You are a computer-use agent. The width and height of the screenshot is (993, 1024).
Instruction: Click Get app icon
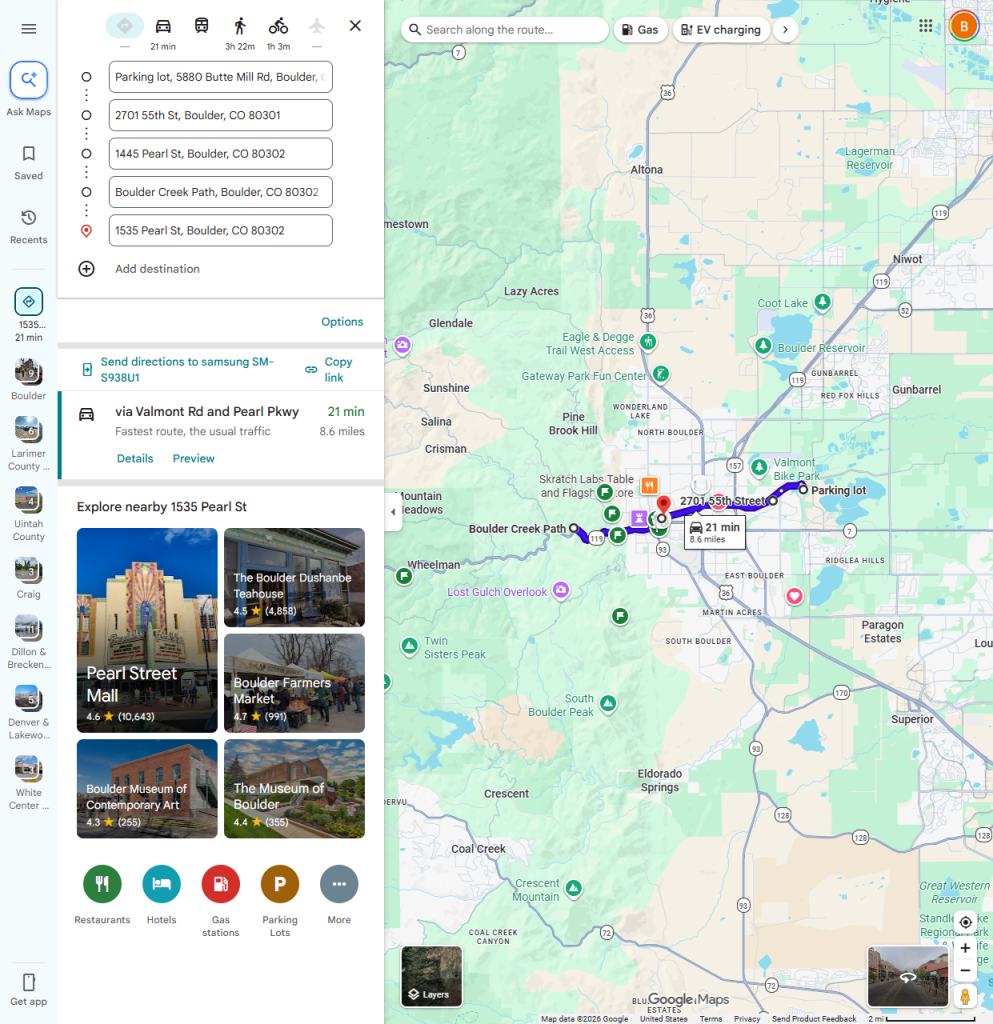[29, 982]
